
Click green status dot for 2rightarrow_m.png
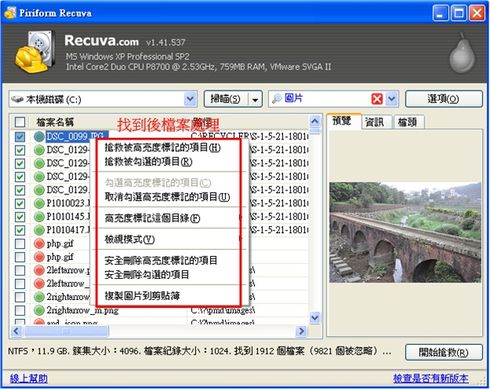(x=39, y=310)
